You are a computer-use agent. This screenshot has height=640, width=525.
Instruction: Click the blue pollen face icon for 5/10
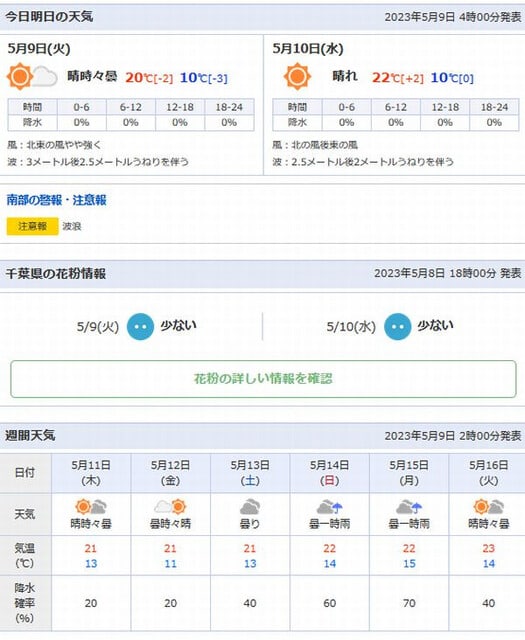coord(398,327)
